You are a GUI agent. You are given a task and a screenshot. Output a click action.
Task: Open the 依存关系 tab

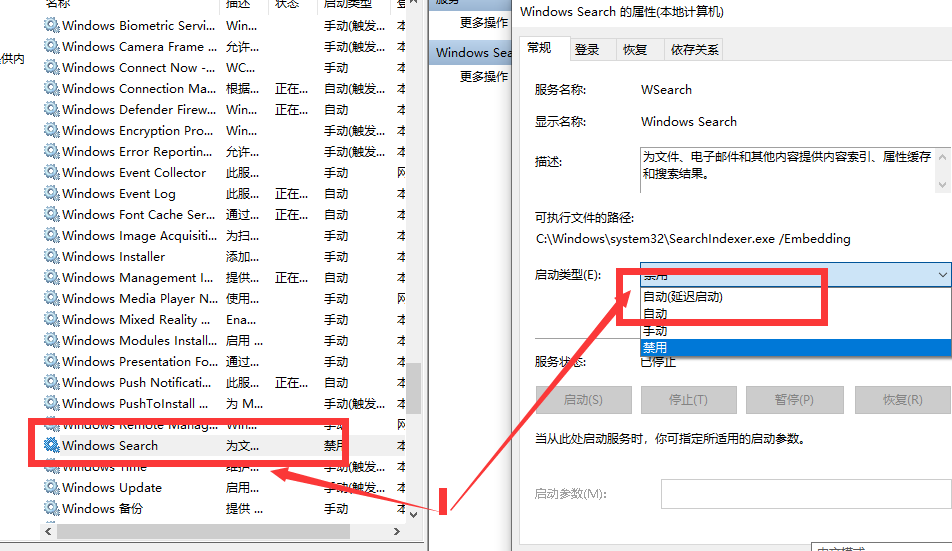[x=695, y=49]
